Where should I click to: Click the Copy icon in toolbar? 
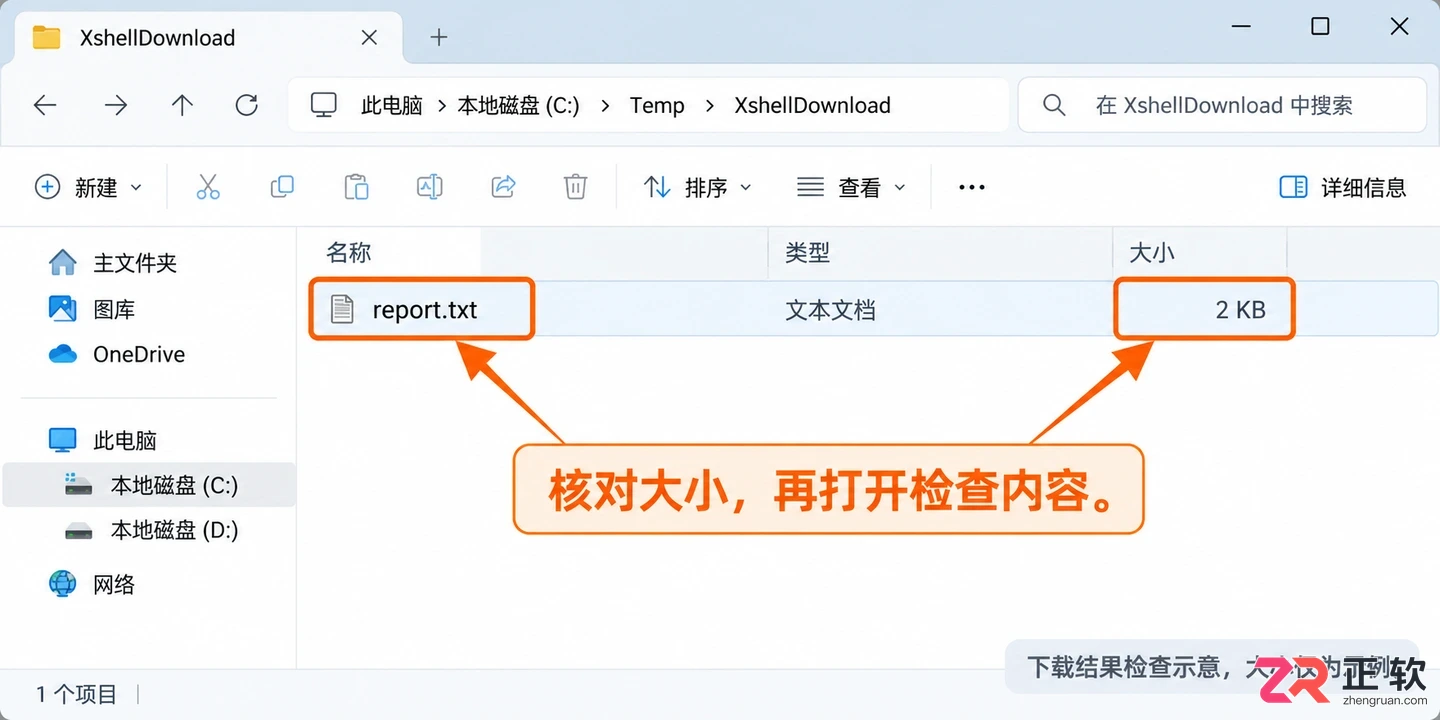pyautogui.click(x=282, y=187)
